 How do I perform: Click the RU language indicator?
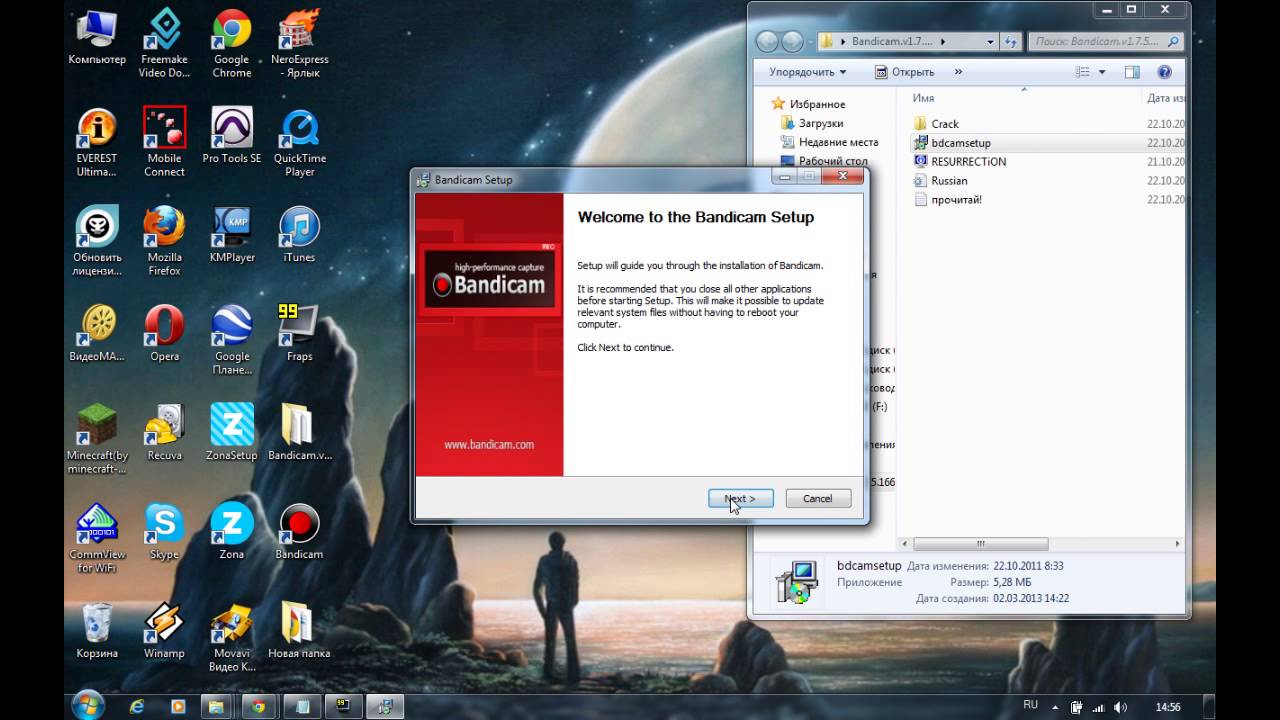pyautogui.click(x=1030, y=706)
